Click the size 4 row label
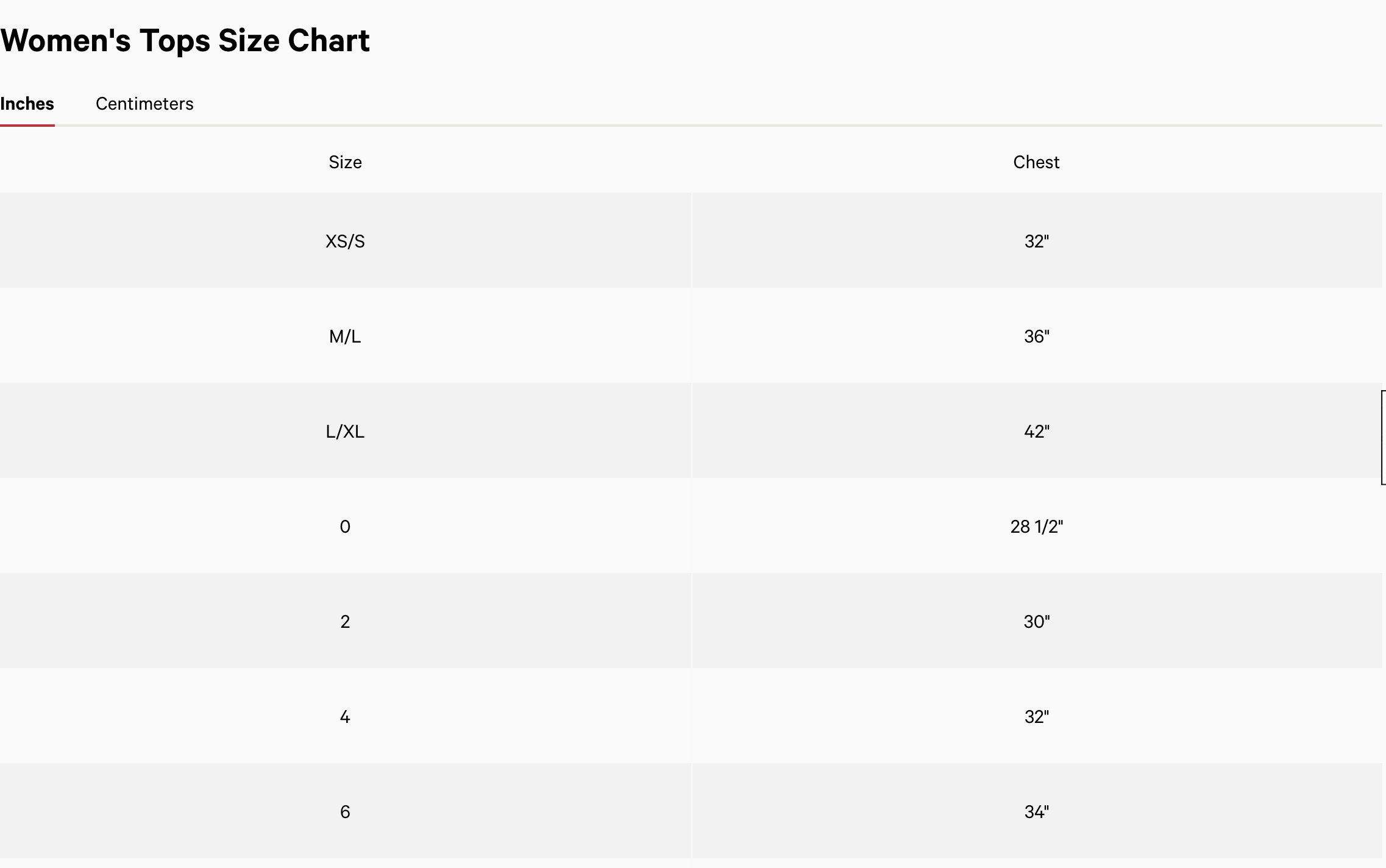This screenshot has height=868, width=1386. 345,717
